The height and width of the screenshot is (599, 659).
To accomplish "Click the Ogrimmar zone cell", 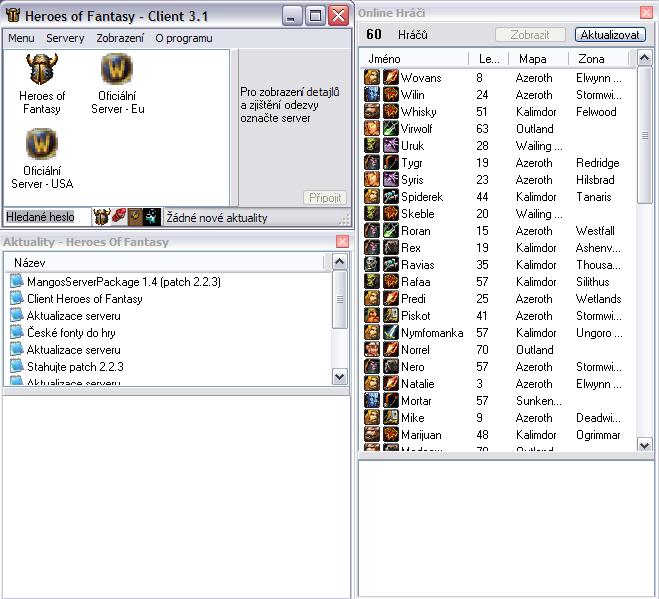I will [x=598, y=435].
